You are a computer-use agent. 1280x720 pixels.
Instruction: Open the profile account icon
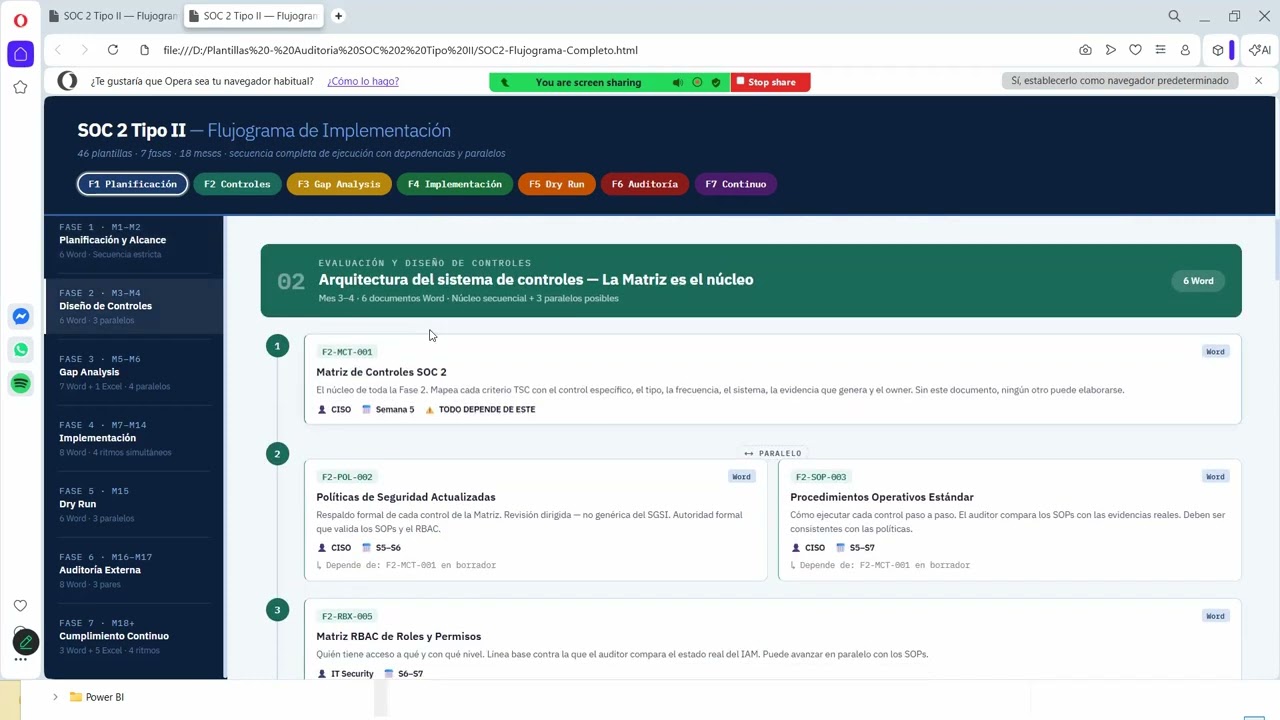(1185, 50)
